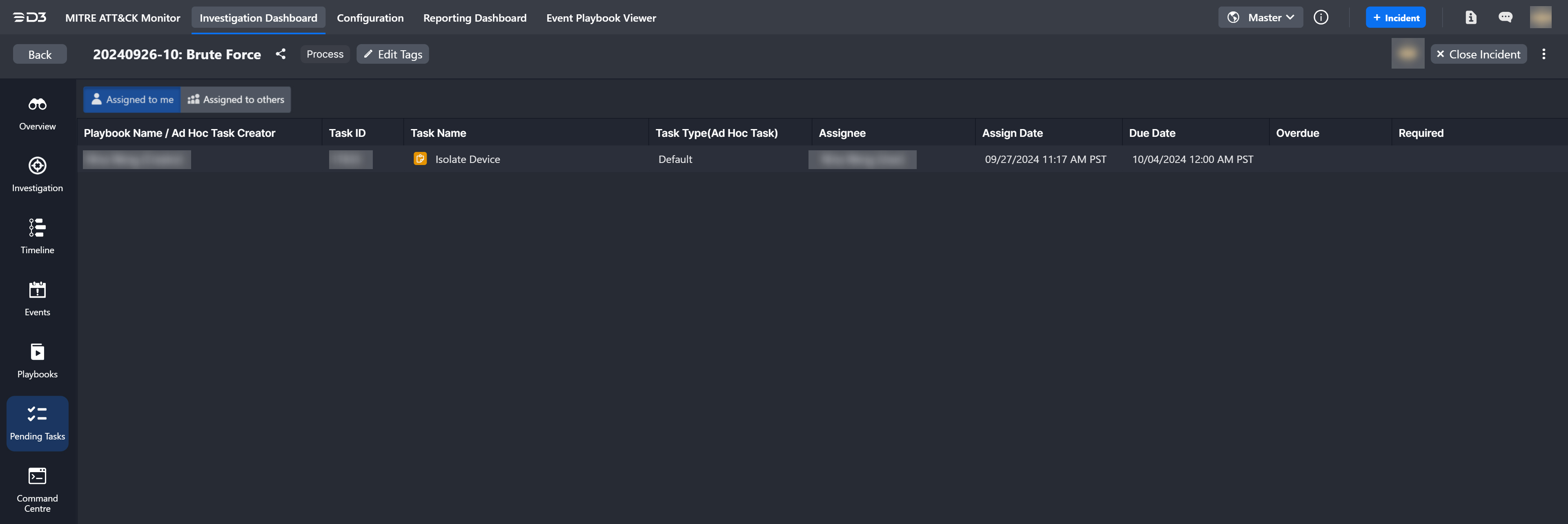Click the Edit Tags button
The height and width of the screenshot is (524, 1568).
pyautogui.click(x=392, y=55)
